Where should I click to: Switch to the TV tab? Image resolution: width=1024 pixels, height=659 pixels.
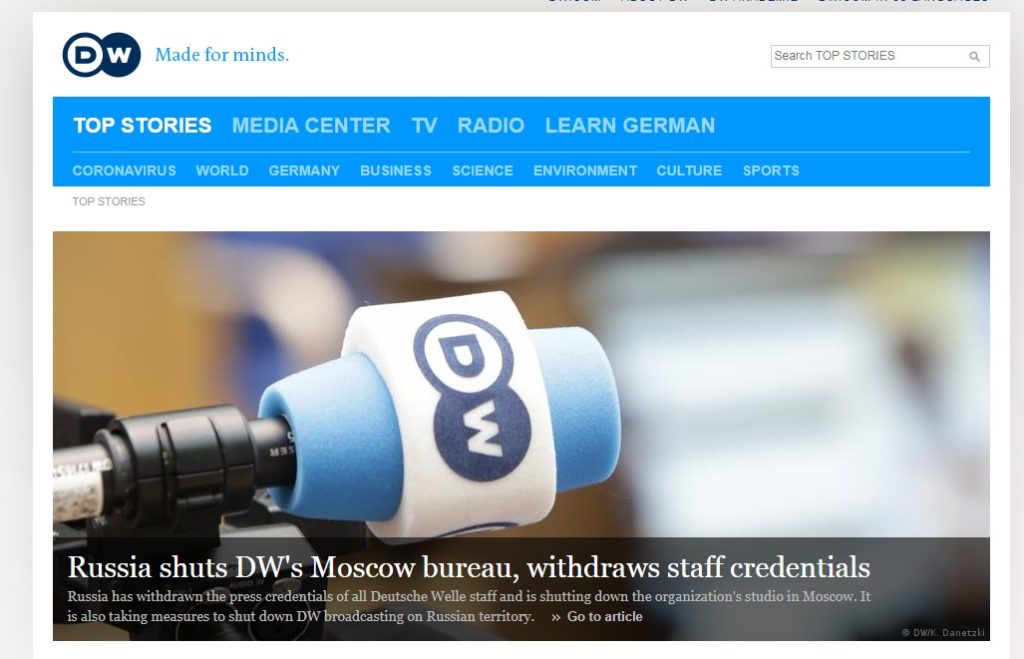[424, 125]
